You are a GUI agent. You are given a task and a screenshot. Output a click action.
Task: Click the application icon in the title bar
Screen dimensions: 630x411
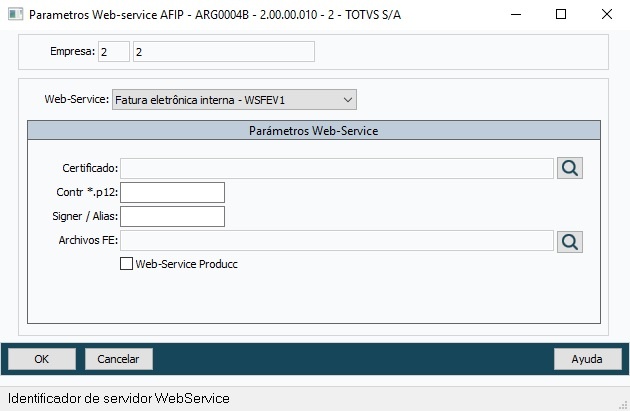[15, 15]
